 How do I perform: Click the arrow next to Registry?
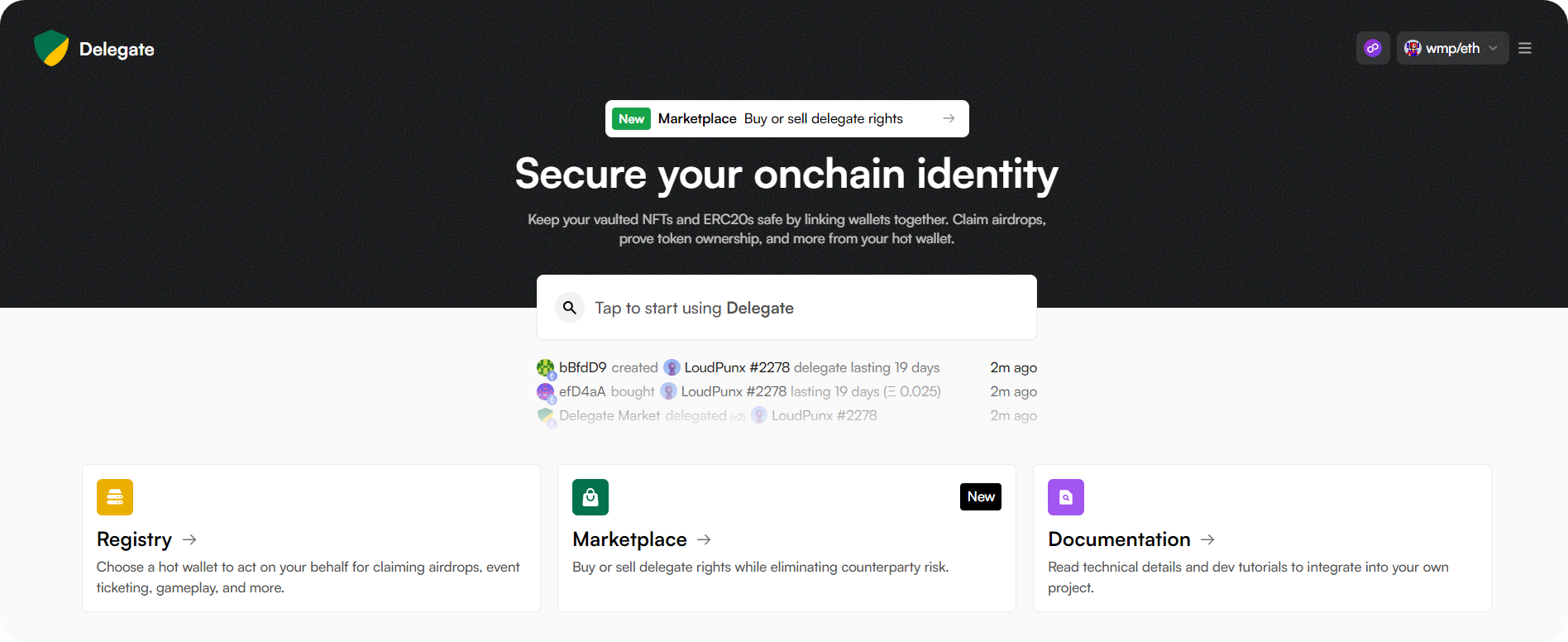[189, 539]
